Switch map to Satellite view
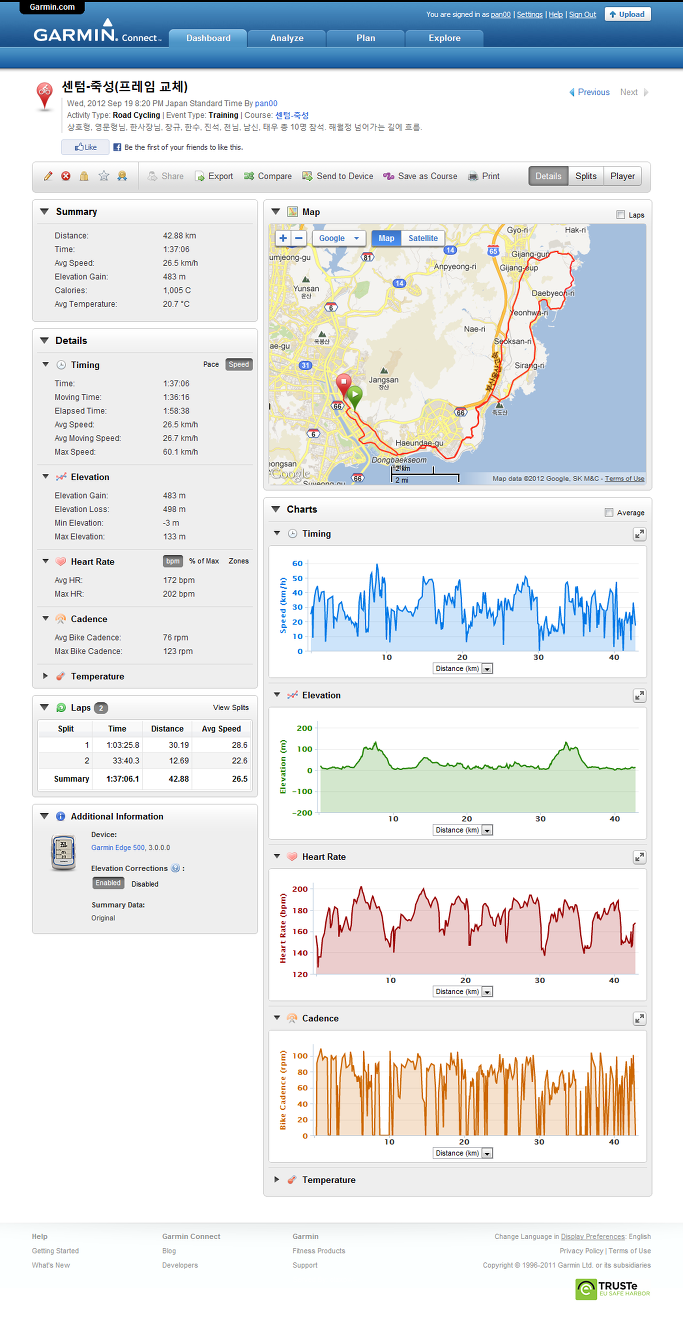683x1323 pixels. (x=423, y=238)
